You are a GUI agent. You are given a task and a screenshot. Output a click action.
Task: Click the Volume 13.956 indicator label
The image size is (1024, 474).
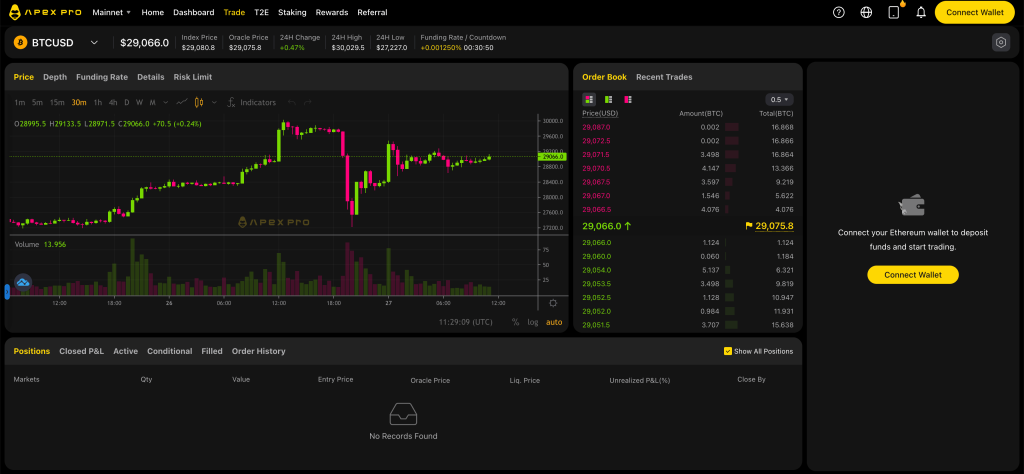tap(40, 244)
